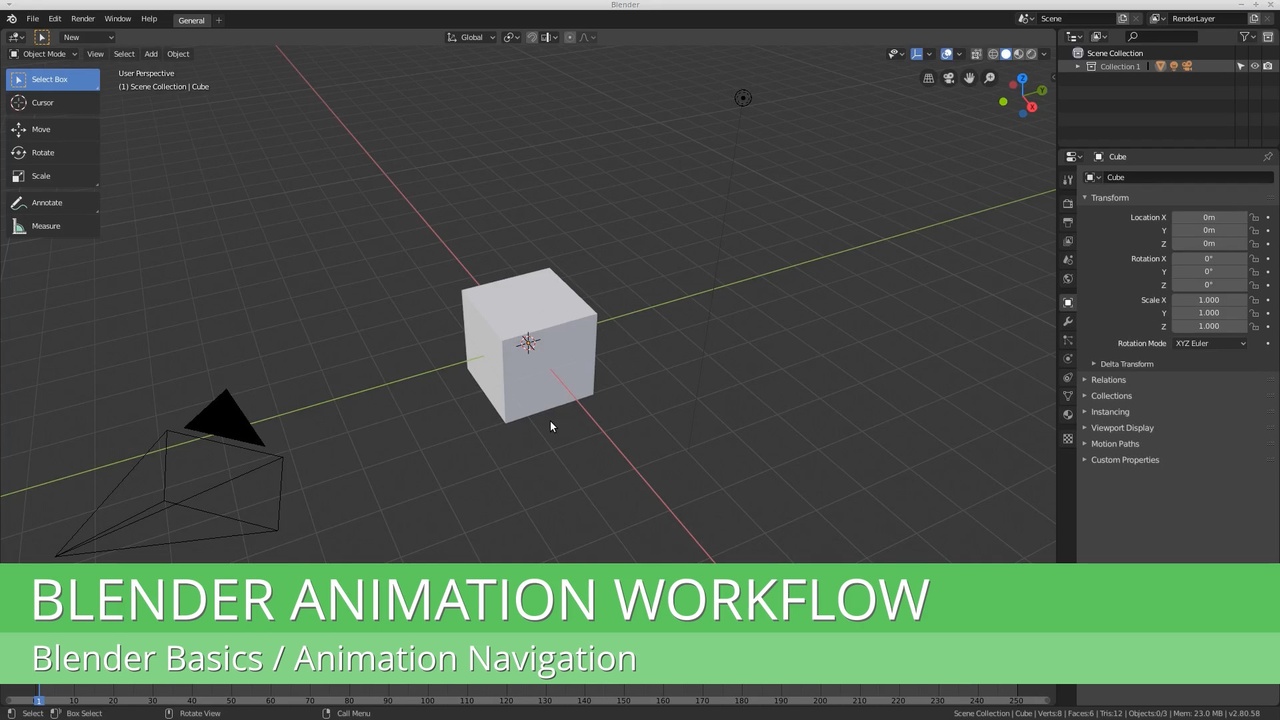Screen dimensions: 1280x720
Task: Toggle Collection 1 selectability arrow icon
Action: pos(1241,67)
